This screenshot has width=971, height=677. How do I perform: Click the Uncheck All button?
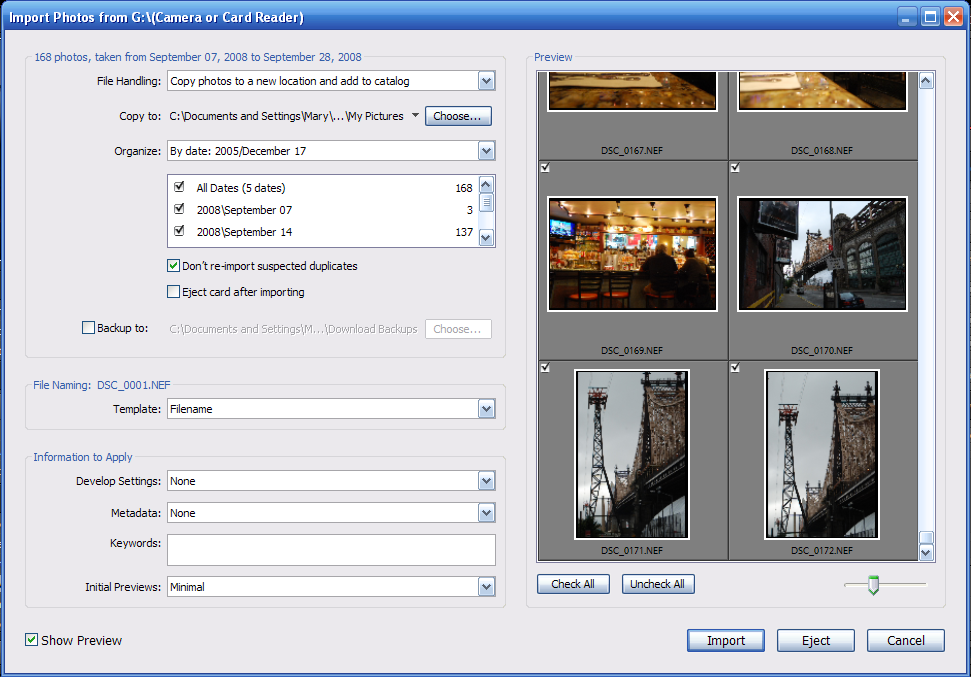(658, 584)
